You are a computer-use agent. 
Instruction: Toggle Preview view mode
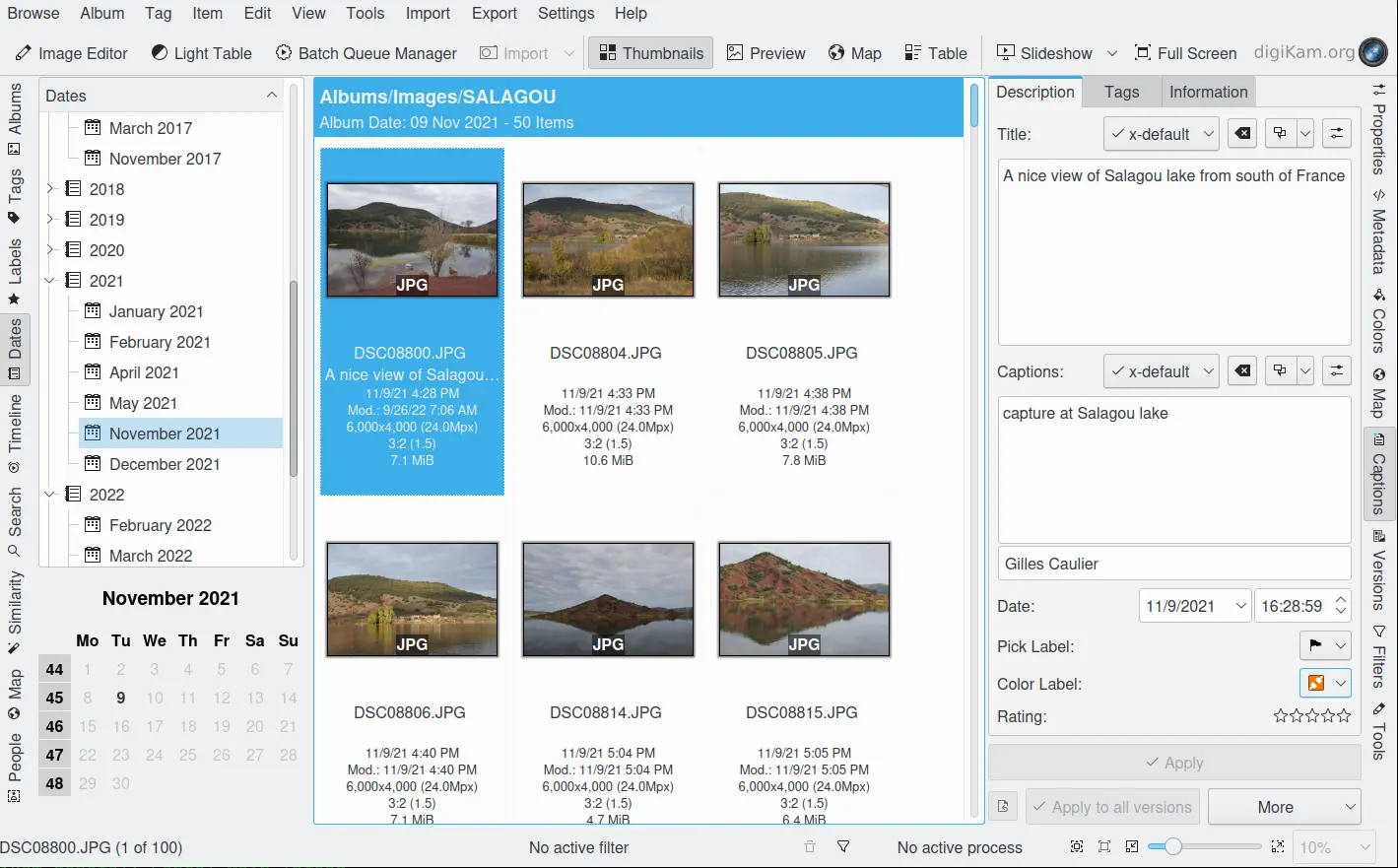click(766, 53)
